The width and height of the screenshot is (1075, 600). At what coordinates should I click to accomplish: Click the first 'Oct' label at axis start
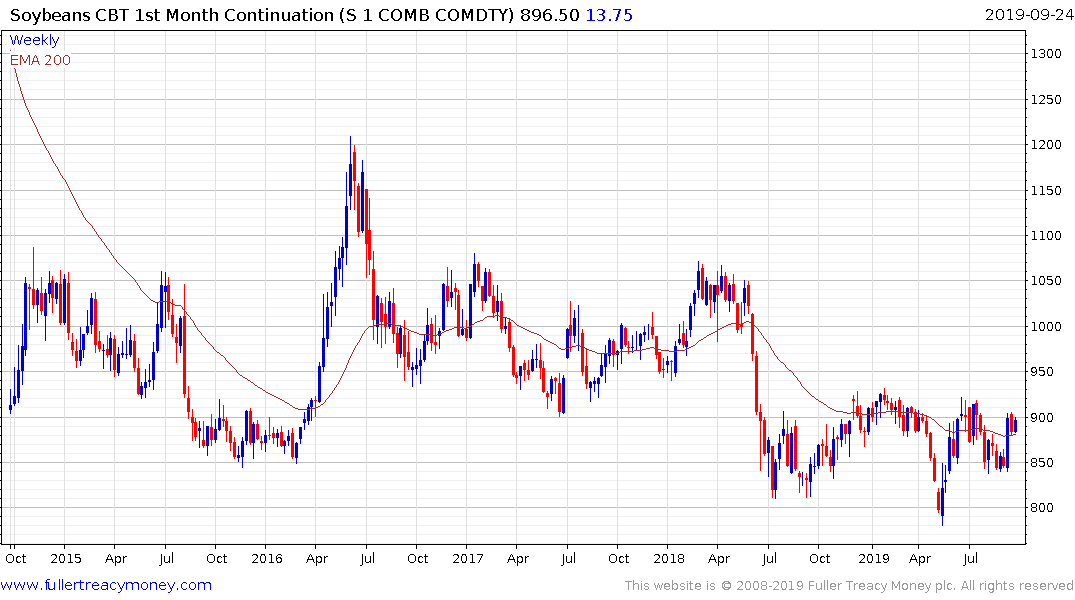coord(16,558)
